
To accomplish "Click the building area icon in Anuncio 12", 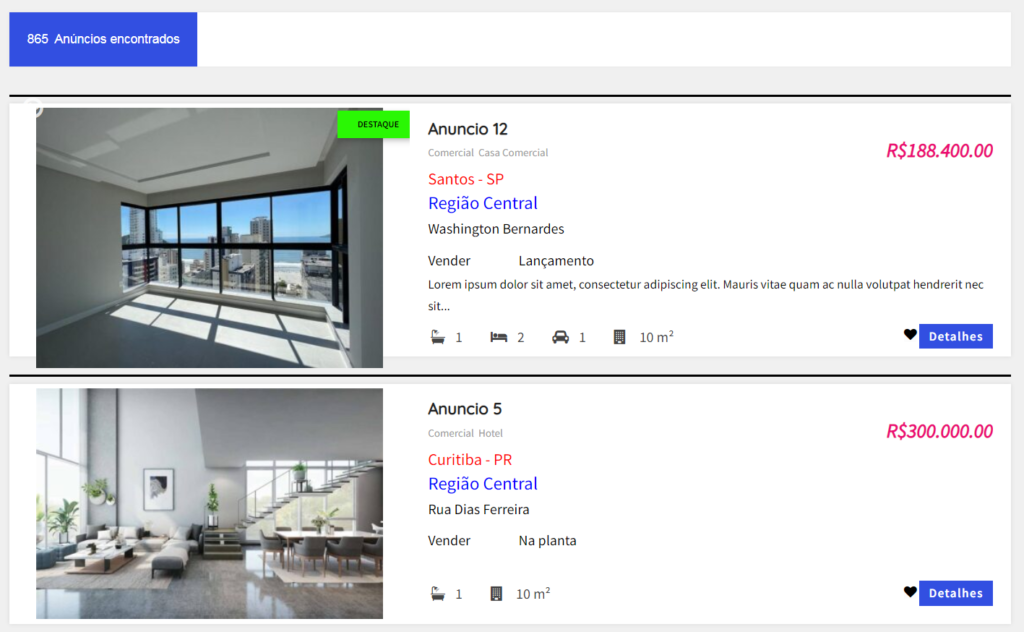I will pyautogui.click(x=619, y=337).
